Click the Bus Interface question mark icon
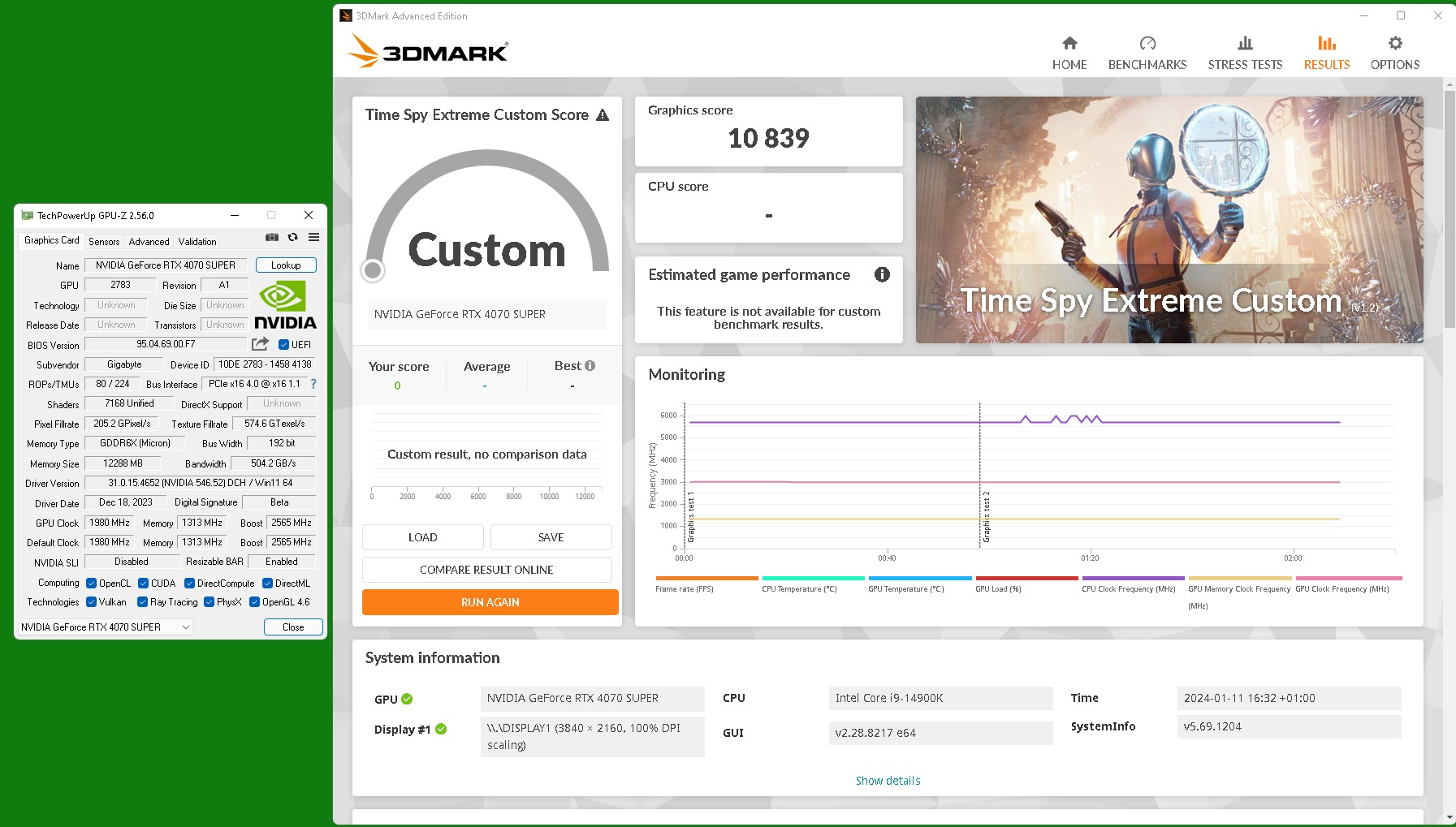The image size is (1456, 827). (313, 384)
